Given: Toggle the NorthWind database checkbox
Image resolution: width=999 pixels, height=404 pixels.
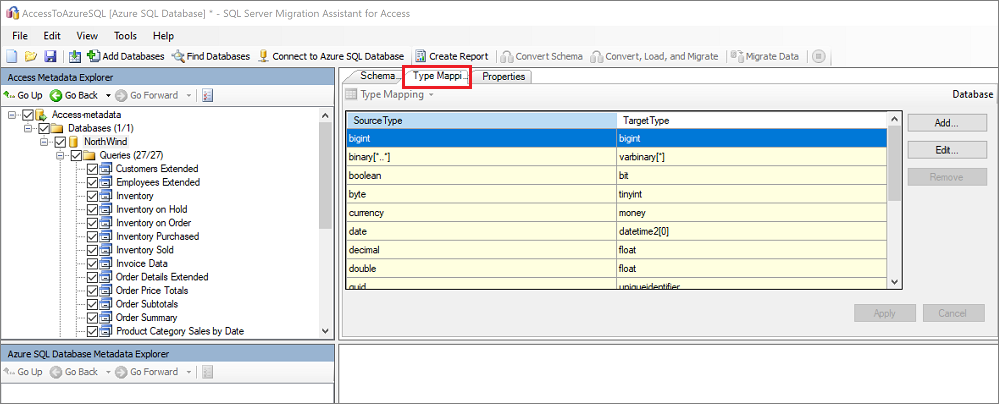Looking at the screenshot, I should click(x=60, y=142).
